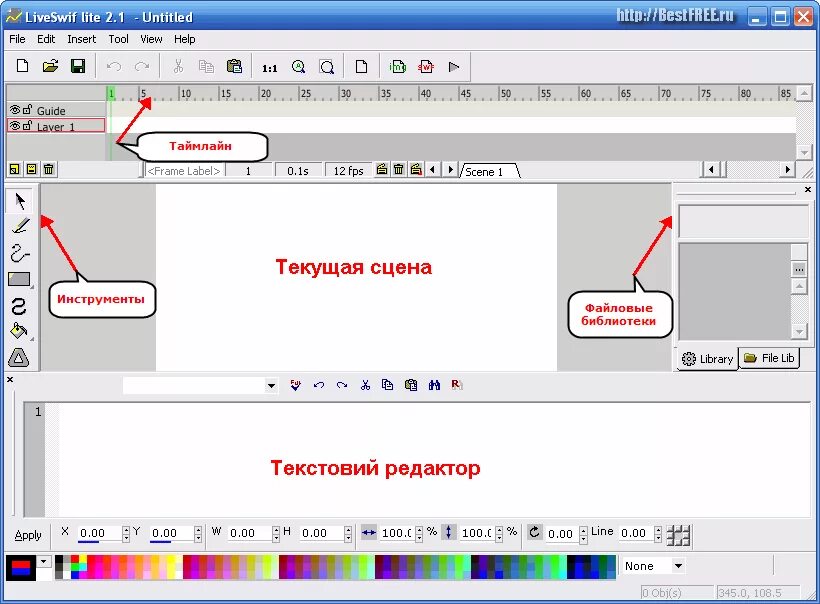Toggle visibility eye of the Guide layer
Screen dimensions: 820x604
click(x=15, y=110)
